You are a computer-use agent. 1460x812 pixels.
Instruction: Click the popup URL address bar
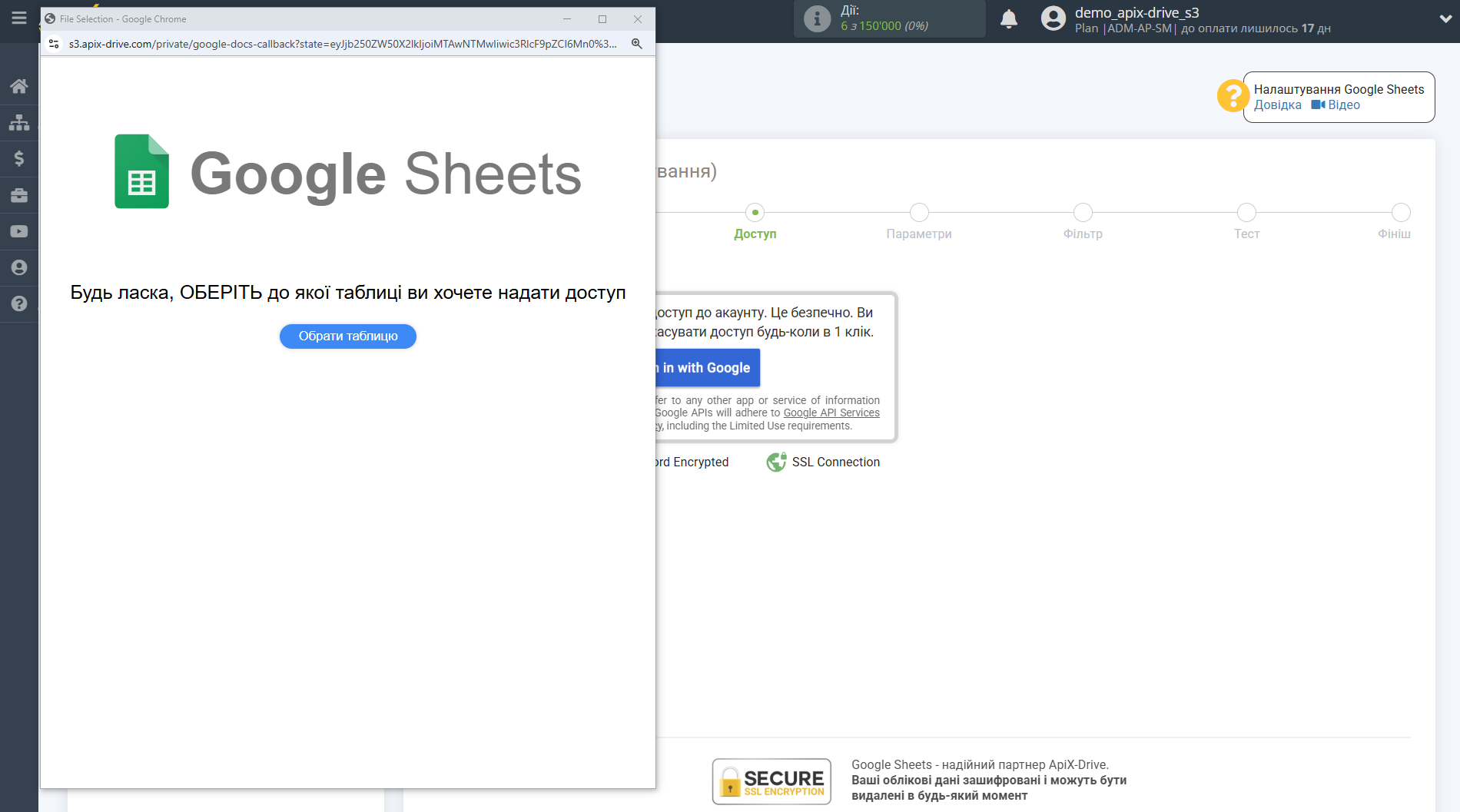pos(342,44)
